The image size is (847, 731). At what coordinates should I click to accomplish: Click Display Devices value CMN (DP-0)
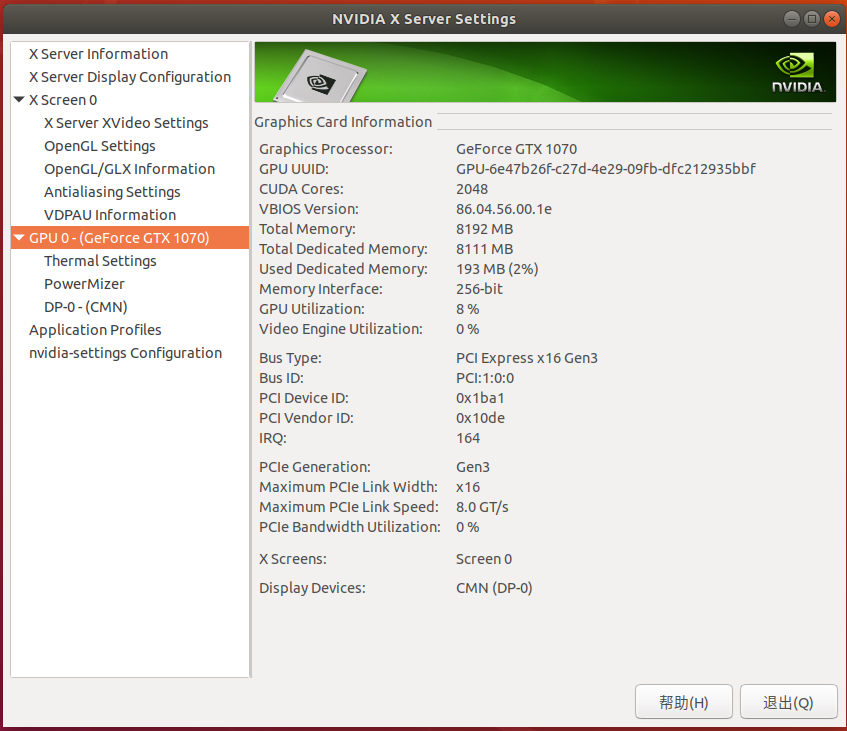(x=494, y=588)
